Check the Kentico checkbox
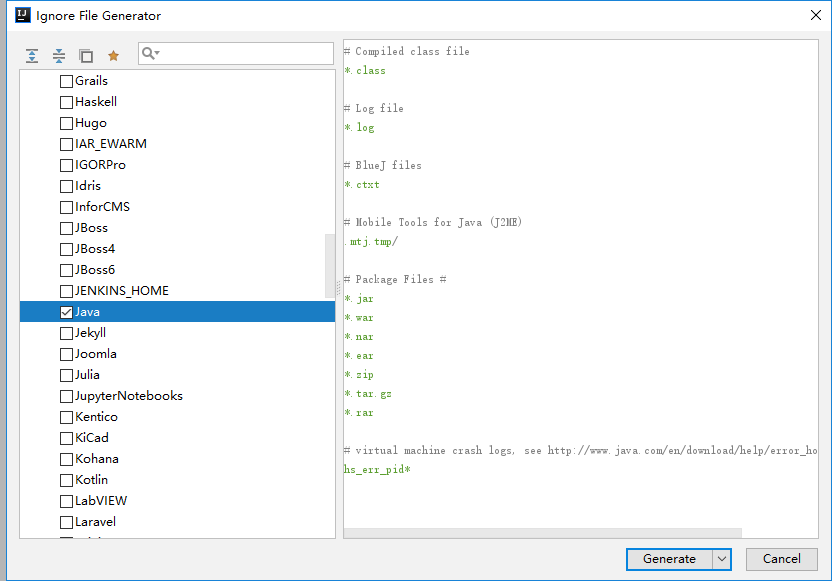 (66, 417)
